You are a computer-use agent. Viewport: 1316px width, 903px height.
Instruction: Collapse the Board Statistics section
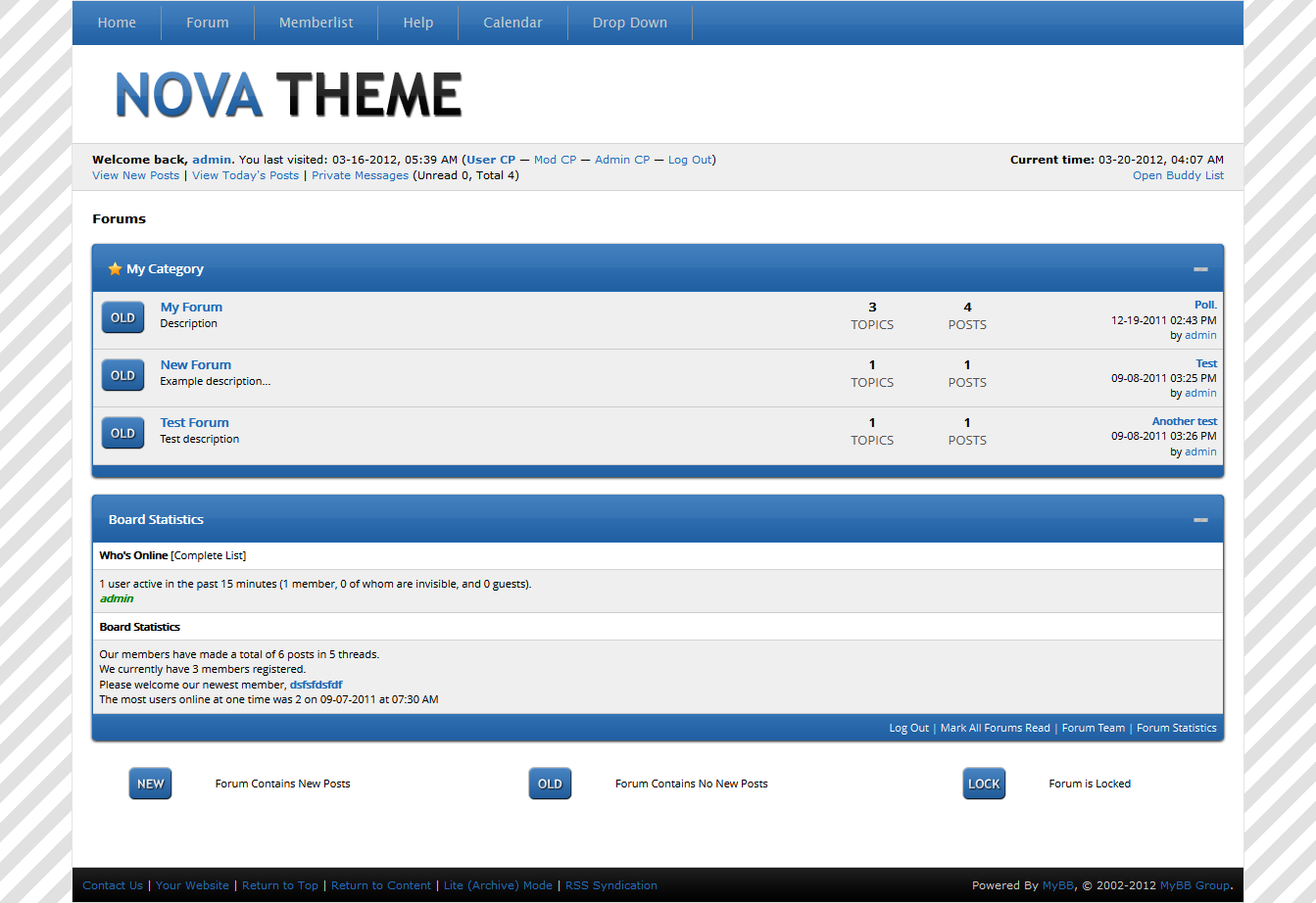click(x=1200, y=520)
